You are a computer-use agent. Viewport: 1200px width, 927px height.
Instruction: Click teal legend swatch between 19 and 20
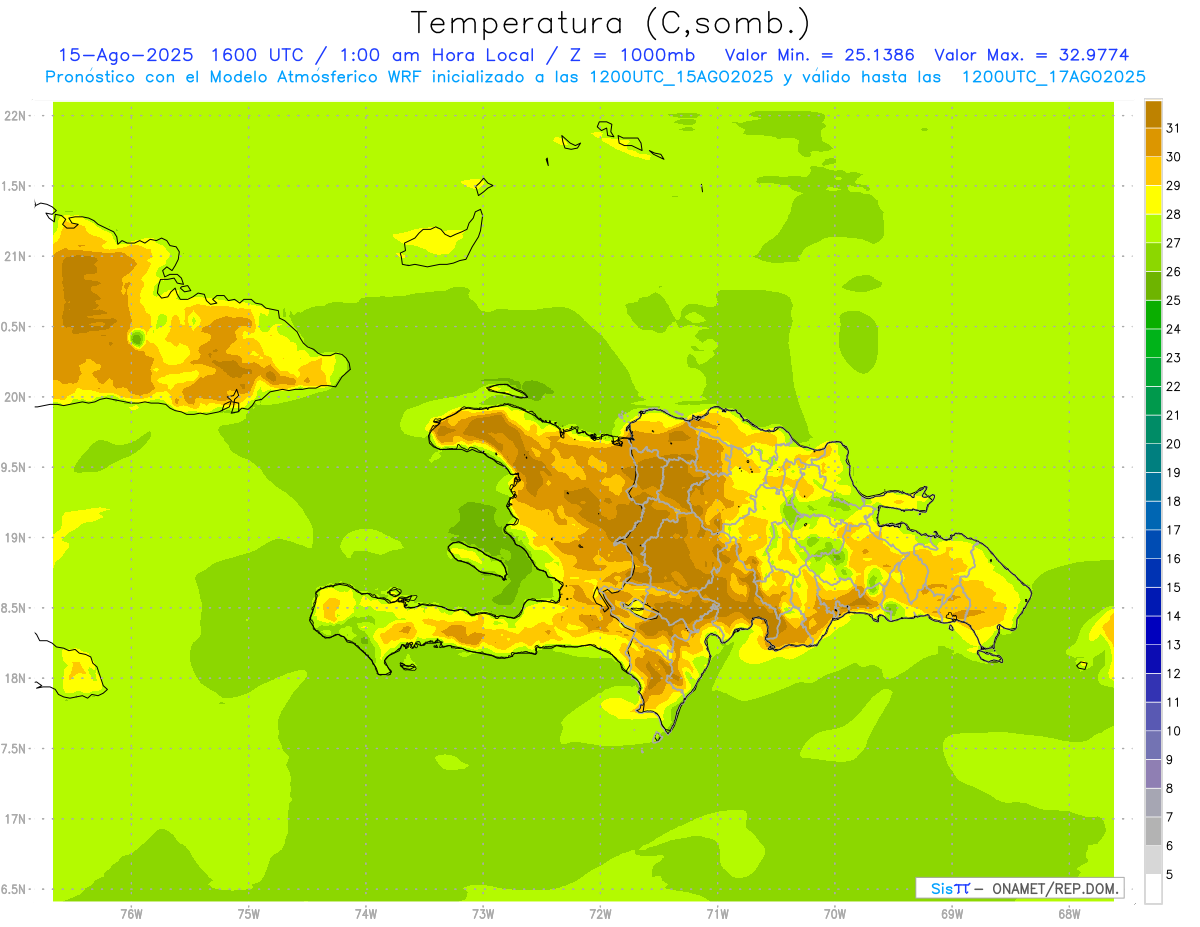point(1153,458)
